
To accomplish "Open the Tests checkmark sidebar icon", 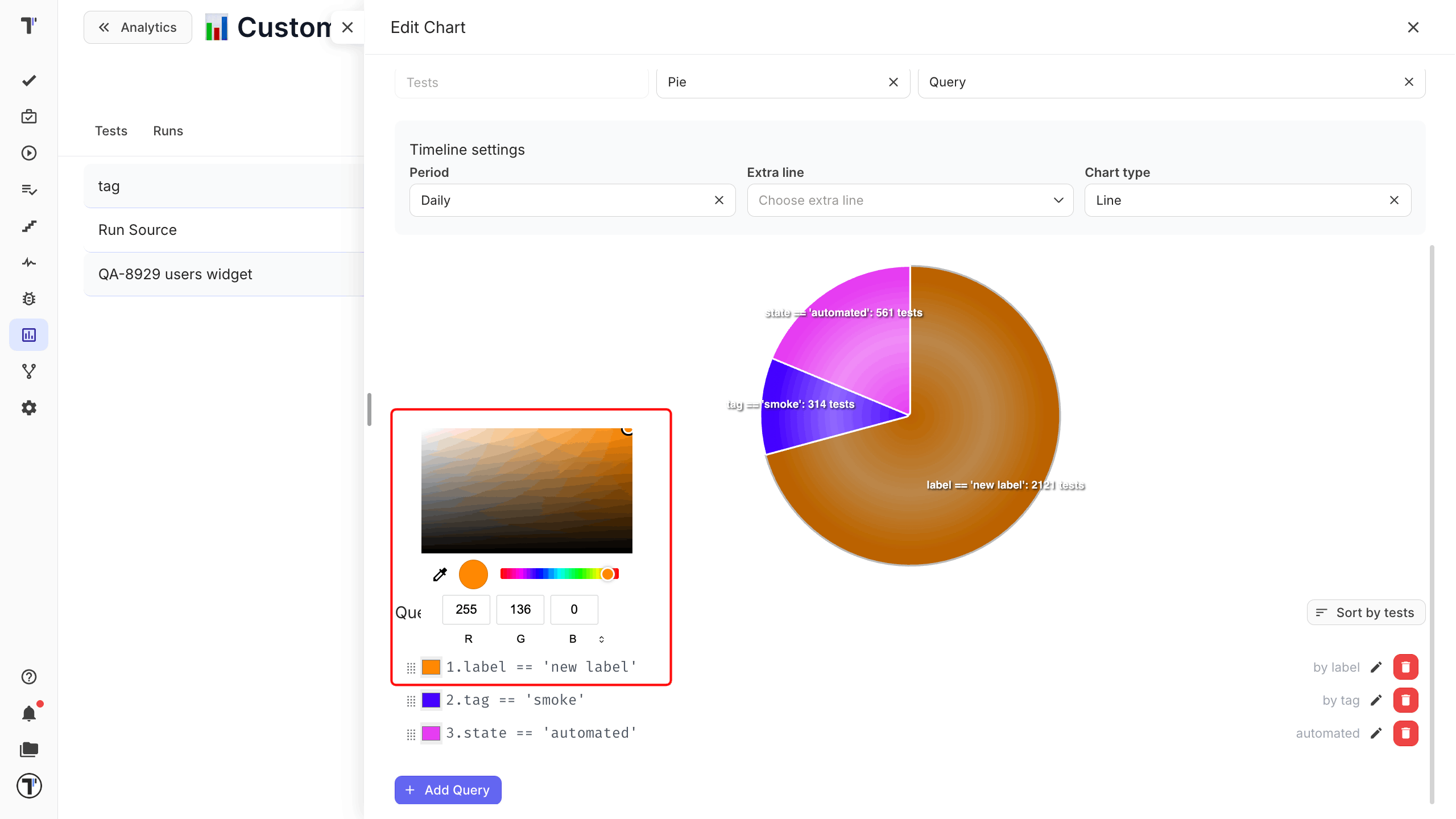I will coord(29,81).
